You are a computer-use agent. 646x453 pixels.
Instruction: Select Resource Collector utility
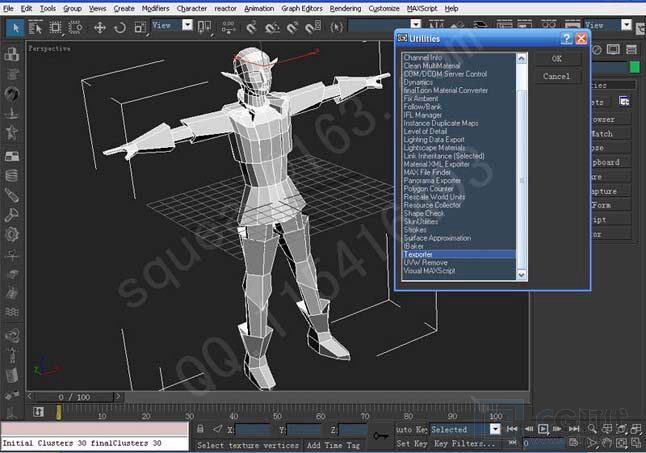pyautogui.click(x=459, y=205)
